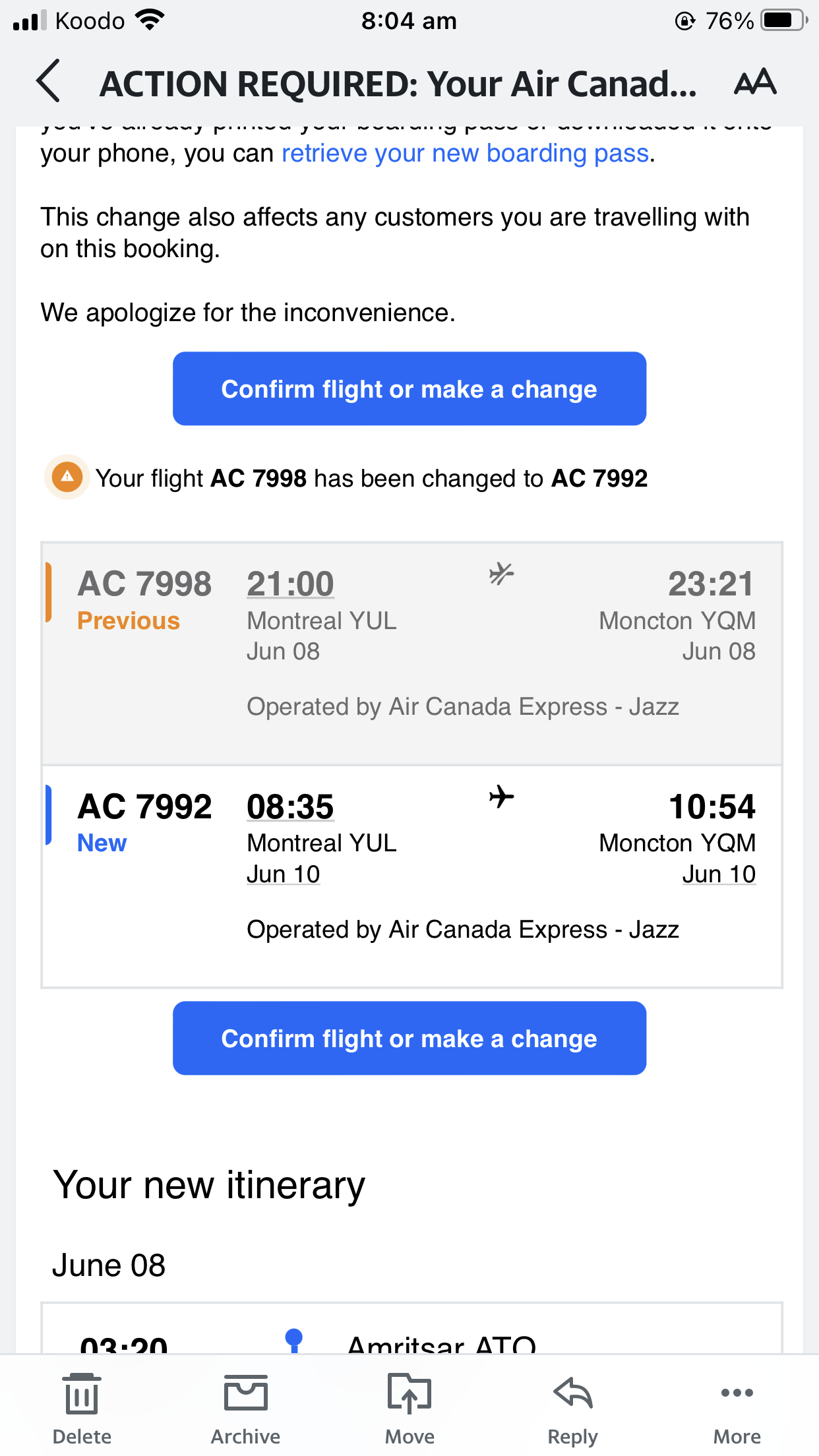Tap the plane icon in the AC 7992 row

point(501,797)
